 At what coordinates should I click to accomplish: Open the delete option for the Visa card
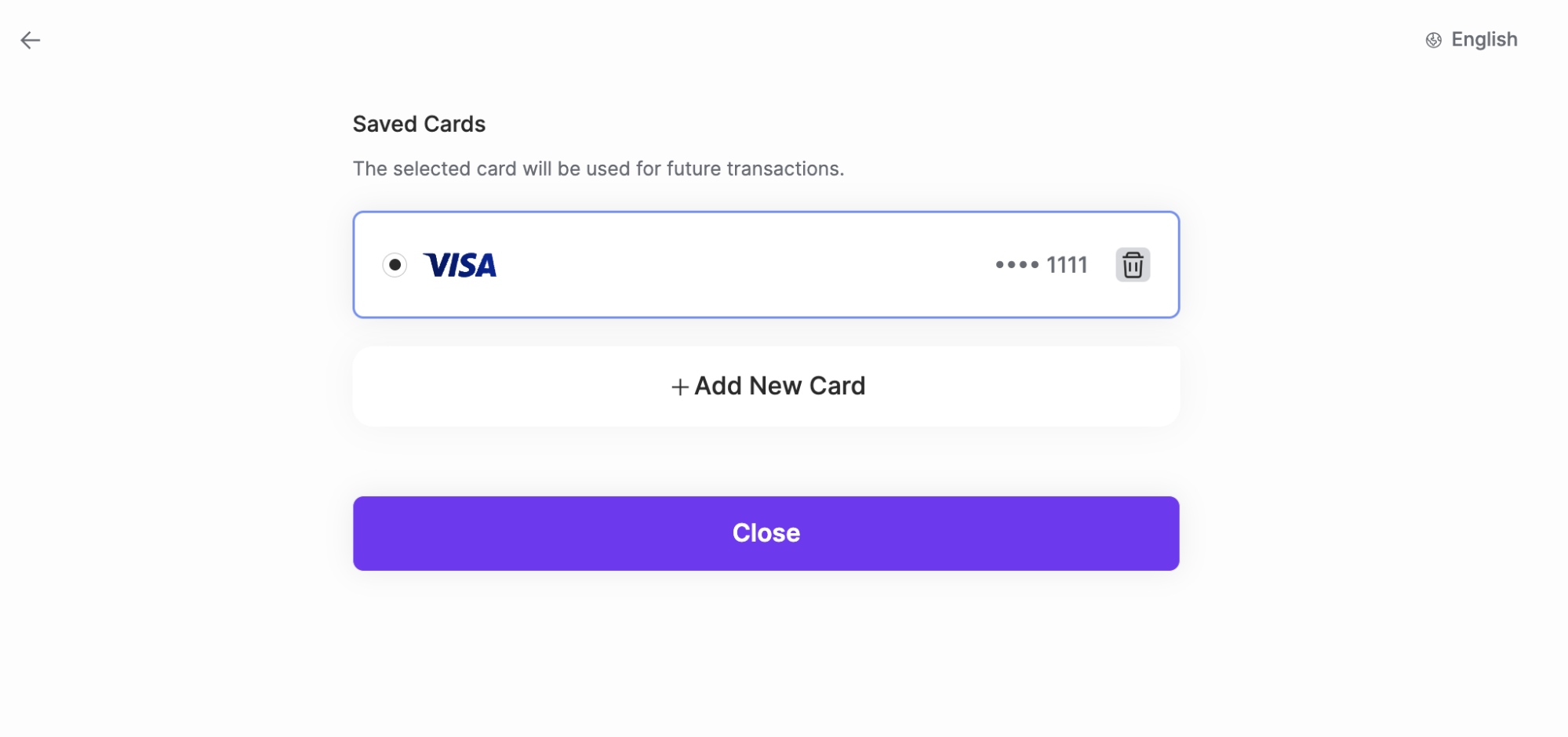click(1132, 264)
